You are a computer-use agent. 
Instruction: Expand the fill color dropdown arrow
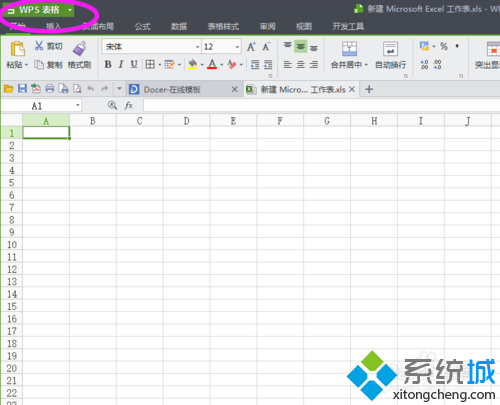(202, 65)
